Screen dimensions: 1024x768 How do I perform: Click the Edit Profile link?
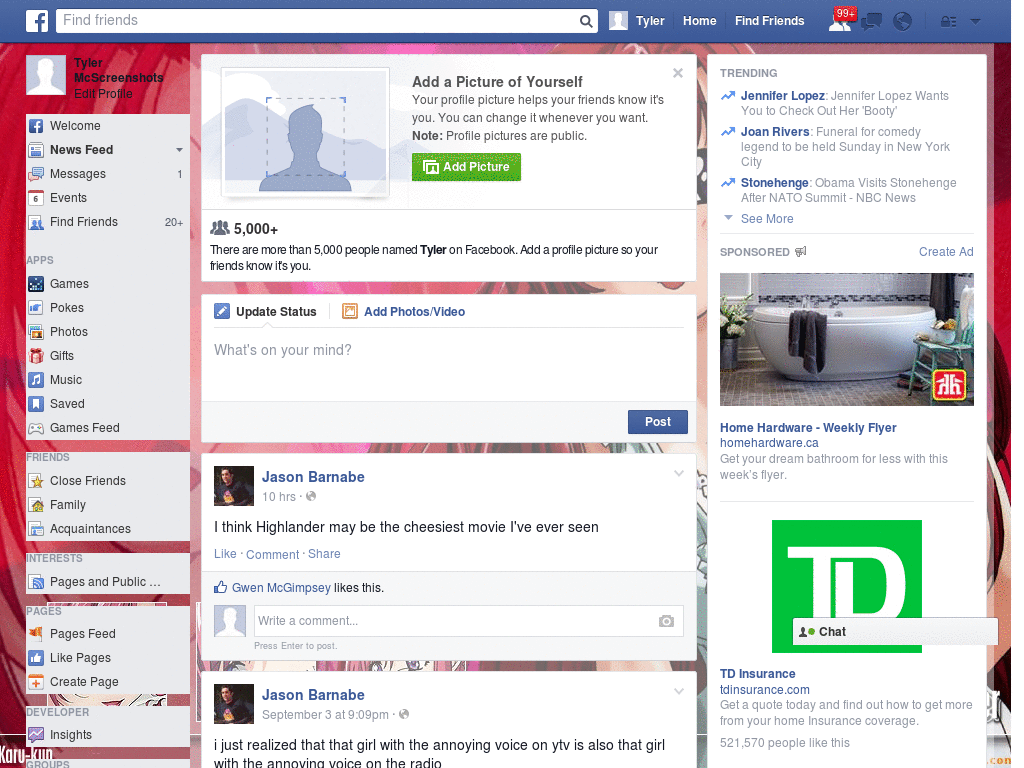[103, 93]
